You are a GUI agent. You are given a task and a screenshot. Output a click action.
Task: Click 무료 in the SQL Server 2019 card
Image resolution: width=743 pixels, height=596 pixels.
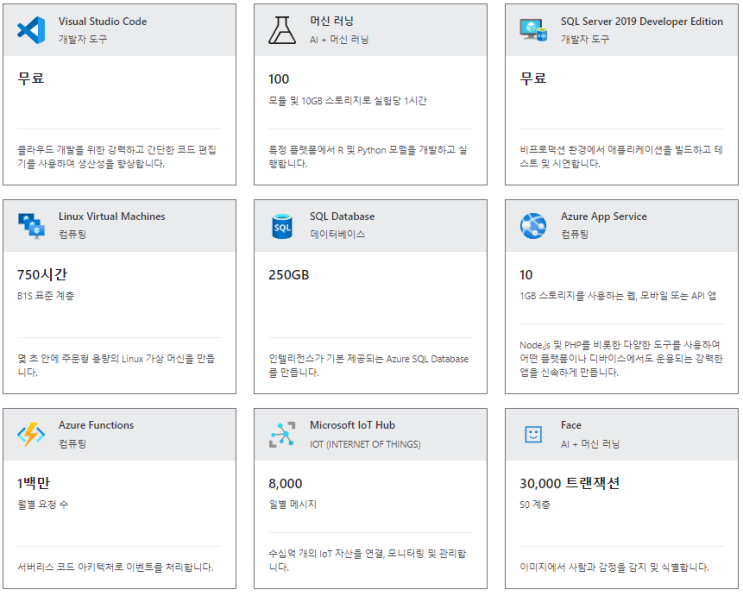[533, 78]
